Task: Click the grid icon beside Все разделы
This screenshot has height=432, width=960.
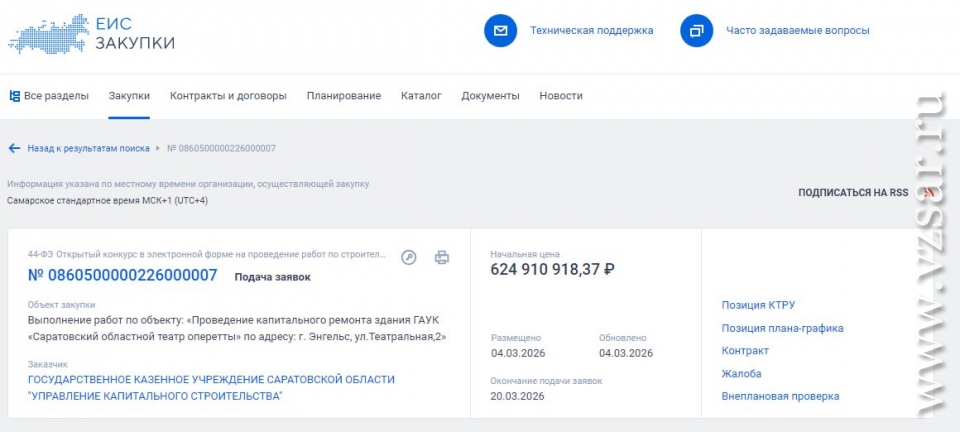Action: click(14, 96)
